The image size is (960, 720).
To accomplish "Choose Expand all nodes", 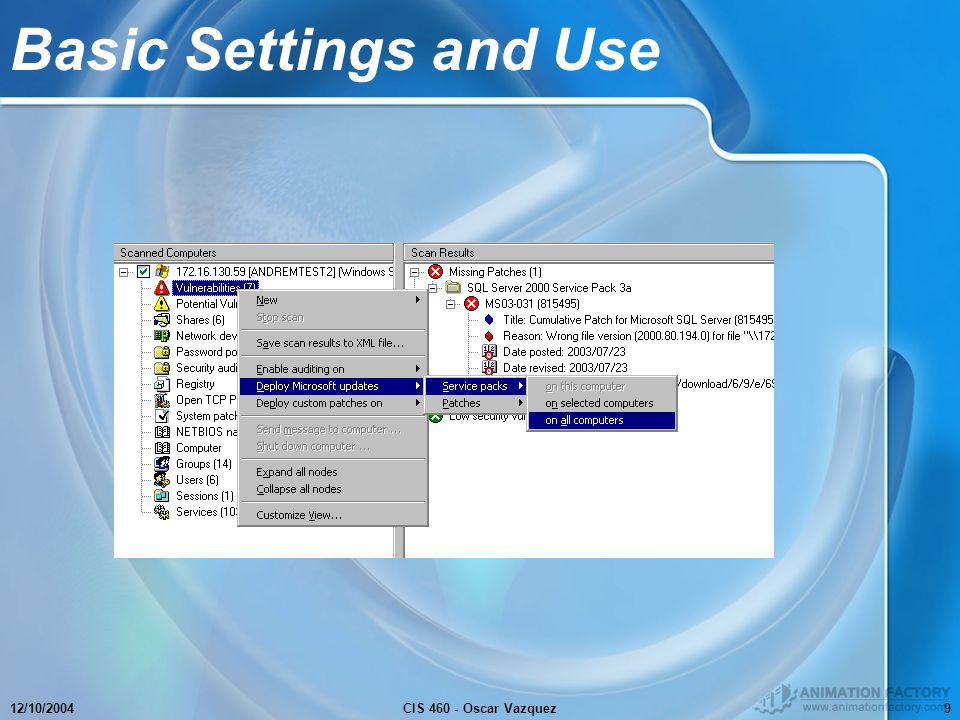I will click(x=332, y=472).
